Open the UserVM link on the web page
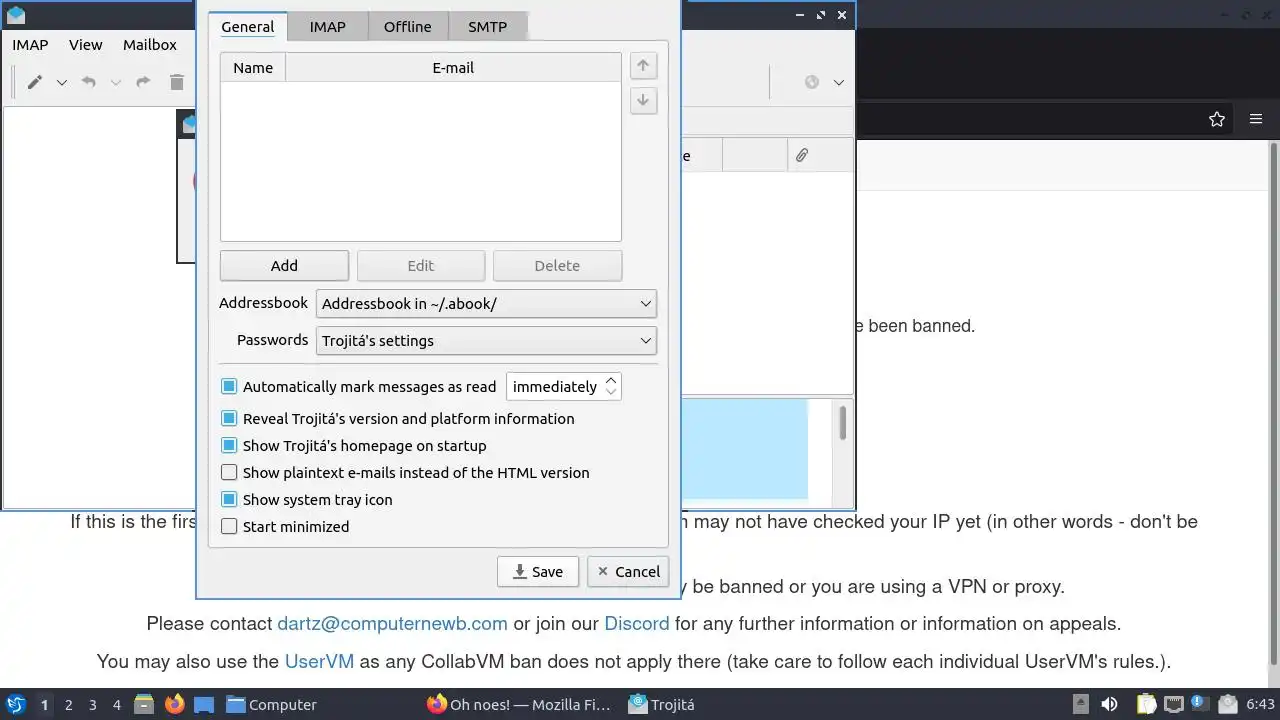 pos(319,662)
